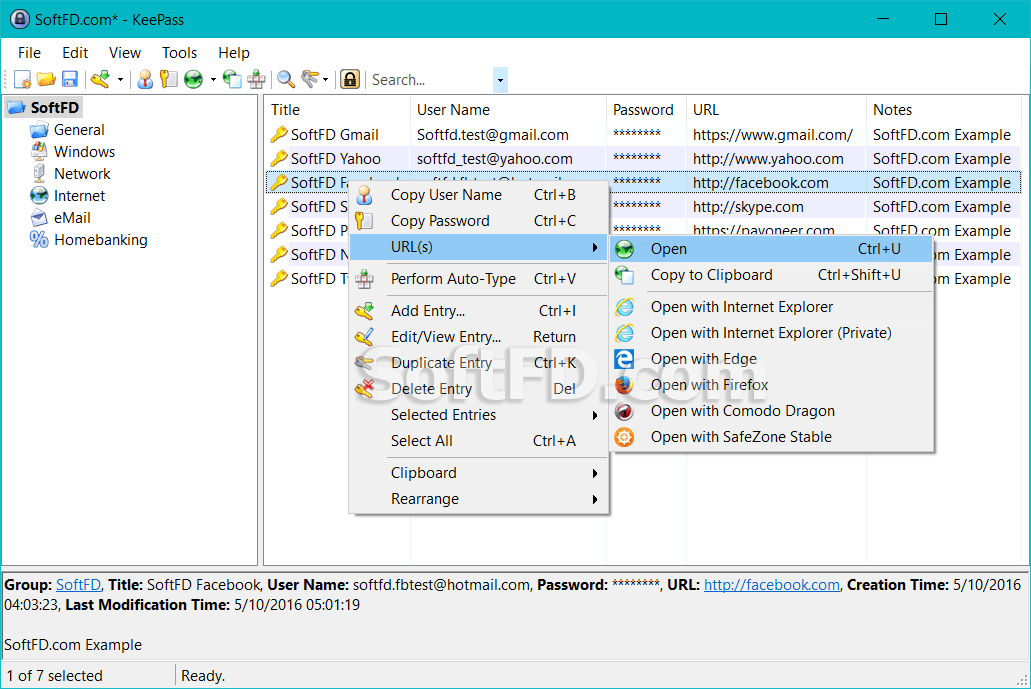Viewport: 1031px width, 689px height.
Task: Choose Open in the URL(s) submenu
Action: click(772, 249)
